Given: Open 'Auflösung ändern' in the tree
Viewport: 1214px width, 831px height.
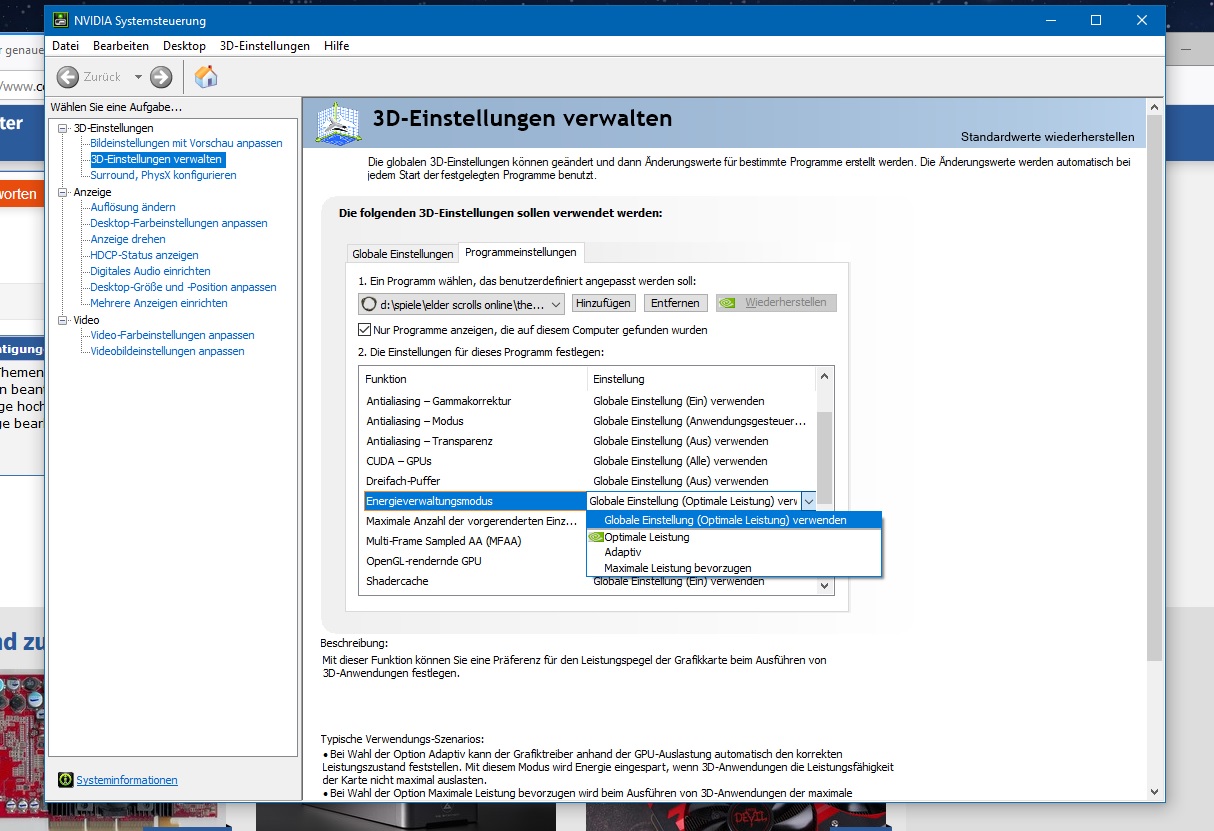Looking at the screenshot, I should click(x=133, y=207).
